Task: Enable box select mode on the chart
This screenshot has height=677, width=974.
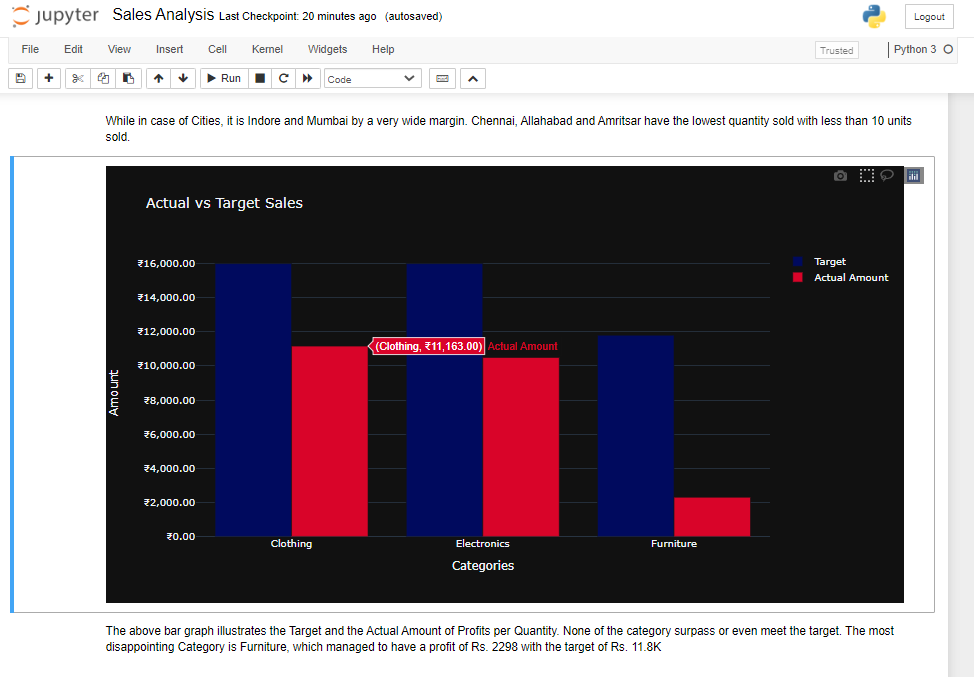Action: click(x=866, y=175)
